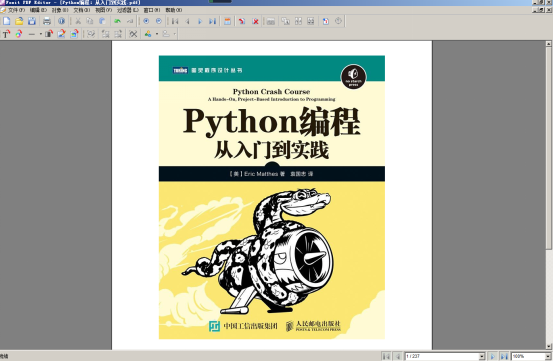The width and height of the screenshot is (553, 362).
Task: Undo last action with the green arrow
Action: pyautogui.click(x=117, y=21)
